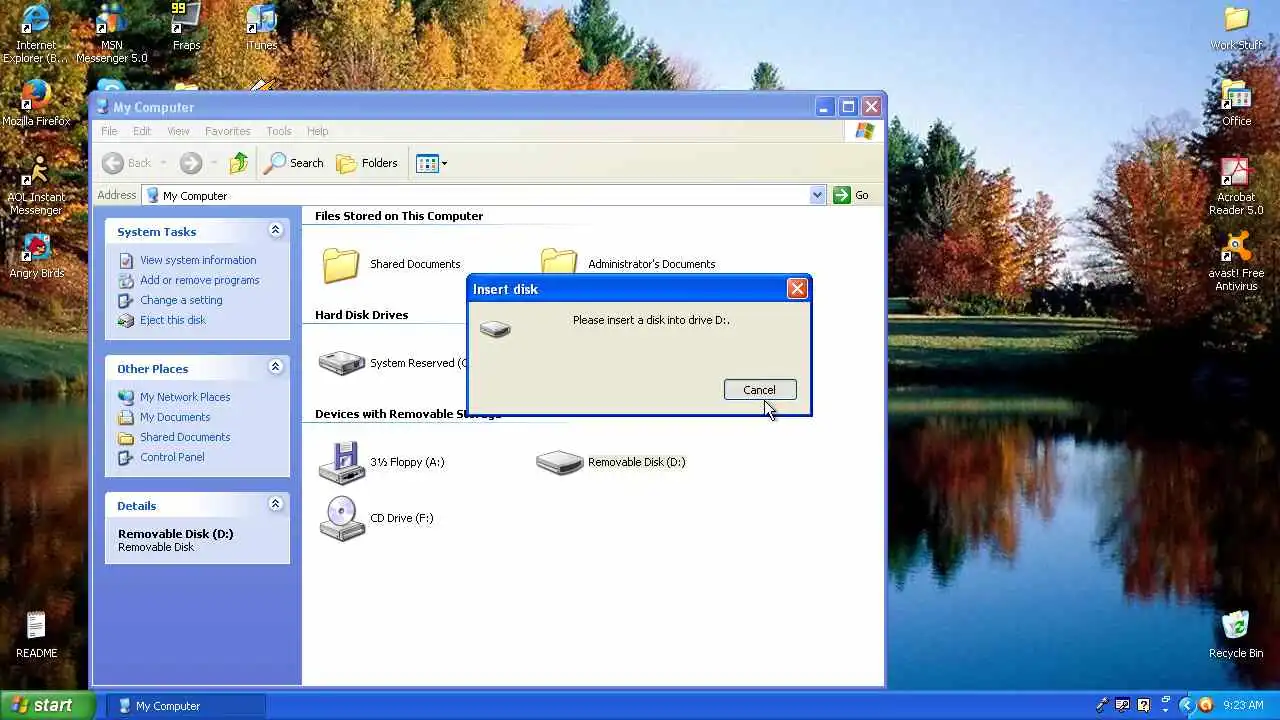Select the 3½ Floppy (A:) drive
The width and height of the screenshot is (1280, 720).
pyautogui.click(x=342, y=462)
